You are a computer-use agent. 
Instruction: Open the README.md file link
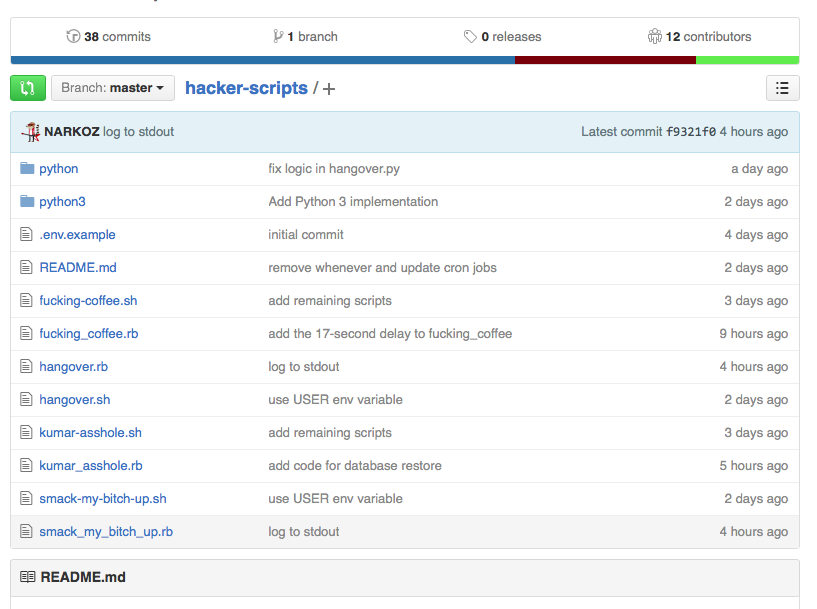78,268
